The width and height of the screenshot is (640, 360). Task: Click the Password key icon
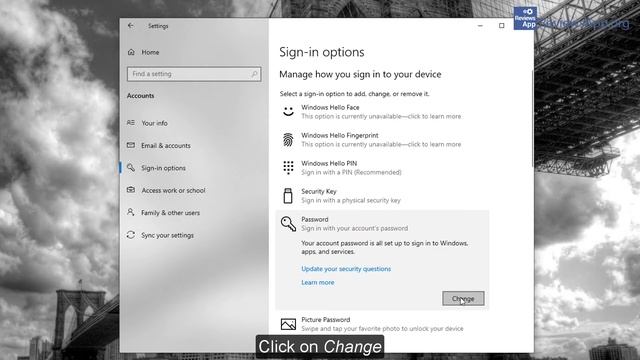click(x=288, y=224)
